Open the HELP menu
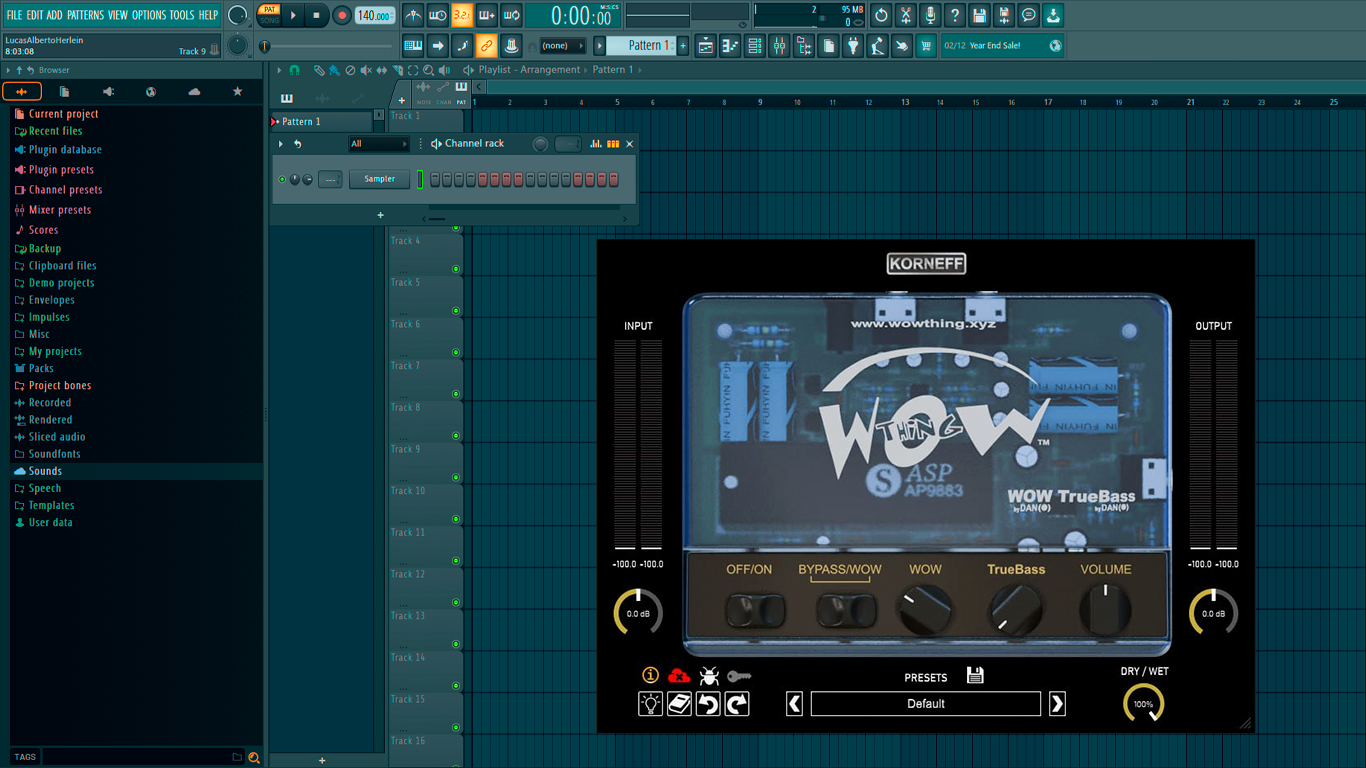 (208, 15)
